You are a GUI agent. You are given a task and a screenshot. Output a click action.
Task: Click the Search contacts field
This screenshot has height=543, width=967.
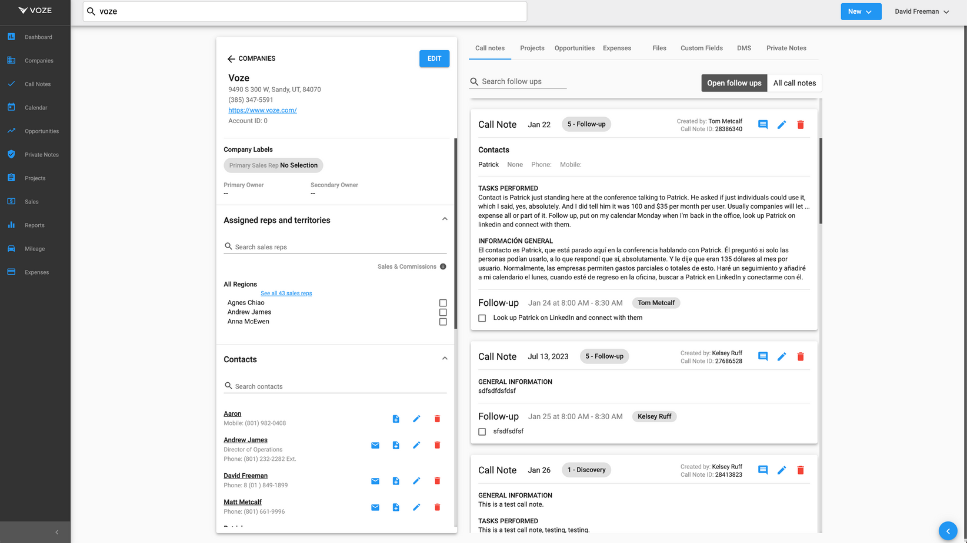pos(335,386)
